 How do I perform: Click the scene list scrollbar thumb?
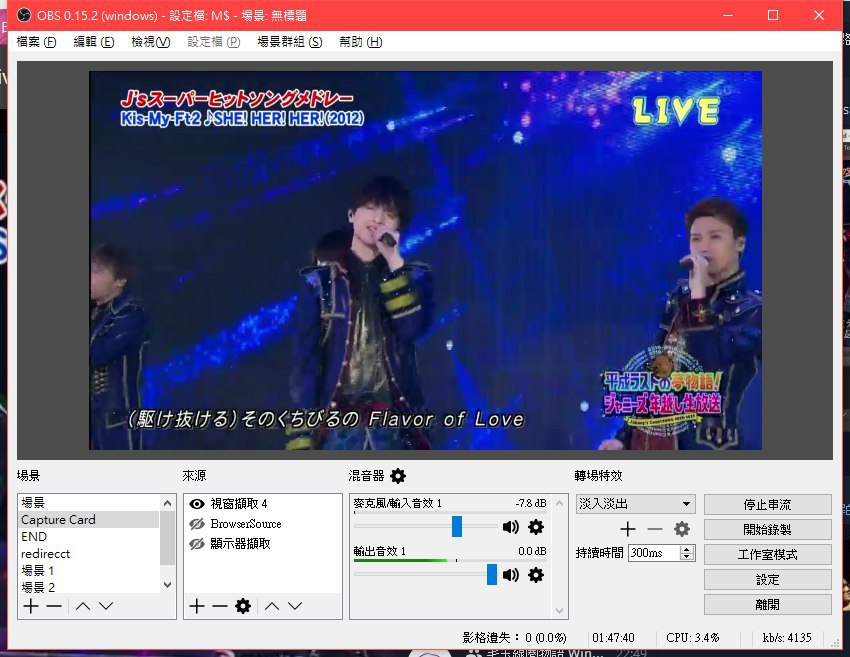(168, 538)
